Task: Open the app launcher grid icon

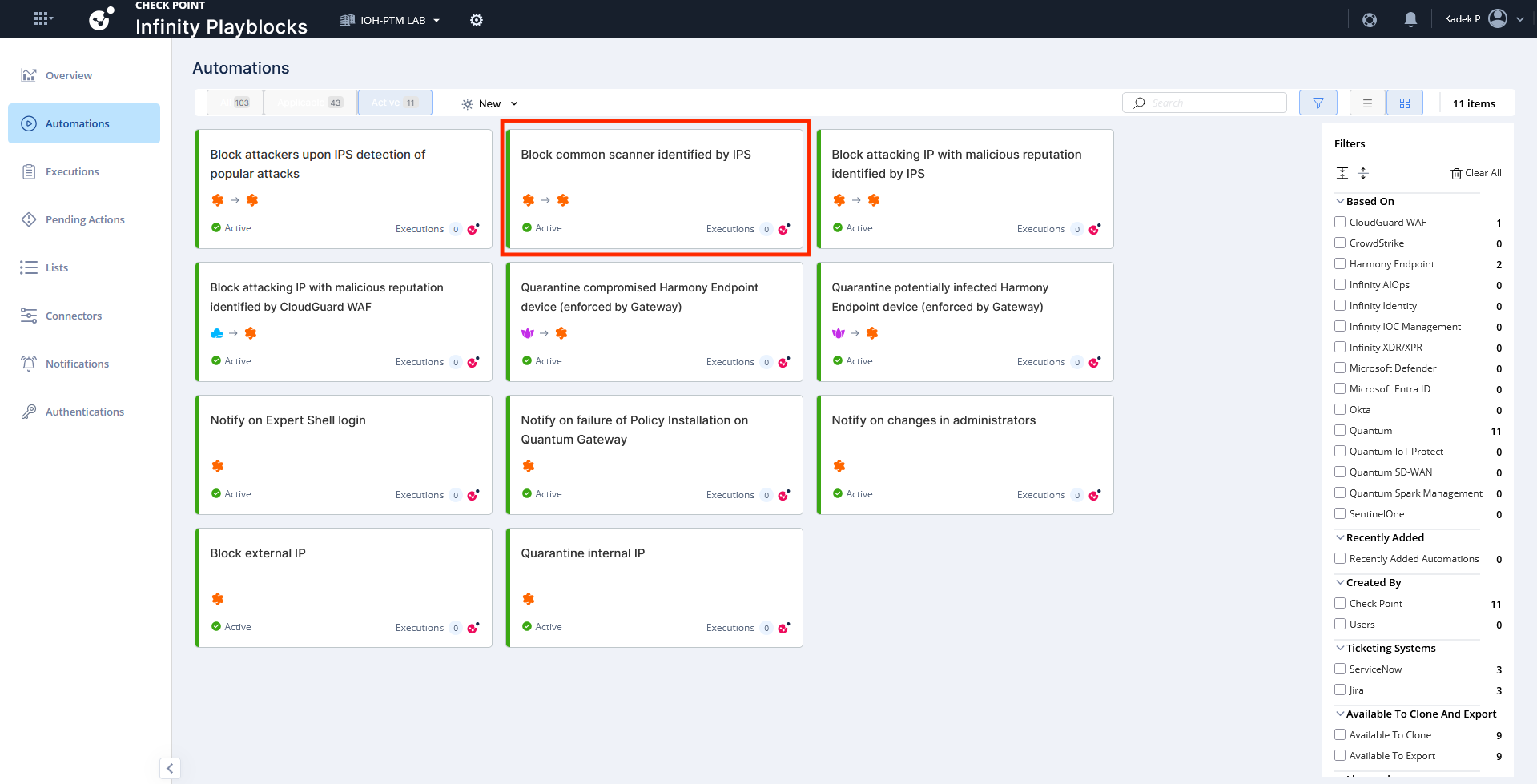Action: click(x=42, y=18)
